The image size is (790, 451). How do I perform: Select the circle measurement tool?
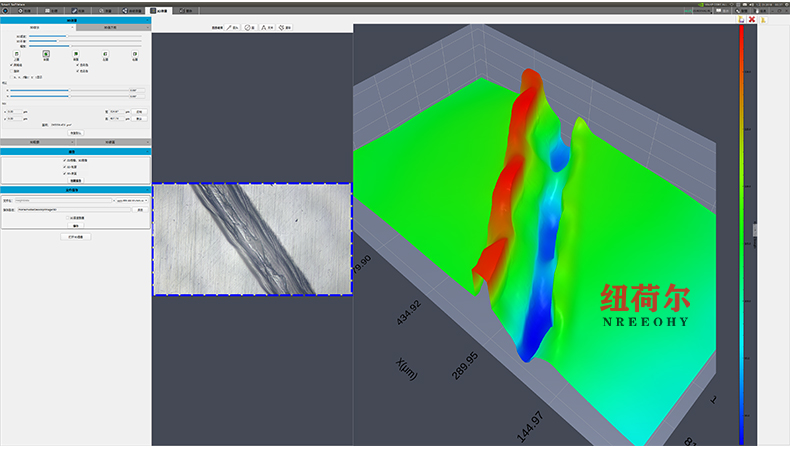point(250,28)
